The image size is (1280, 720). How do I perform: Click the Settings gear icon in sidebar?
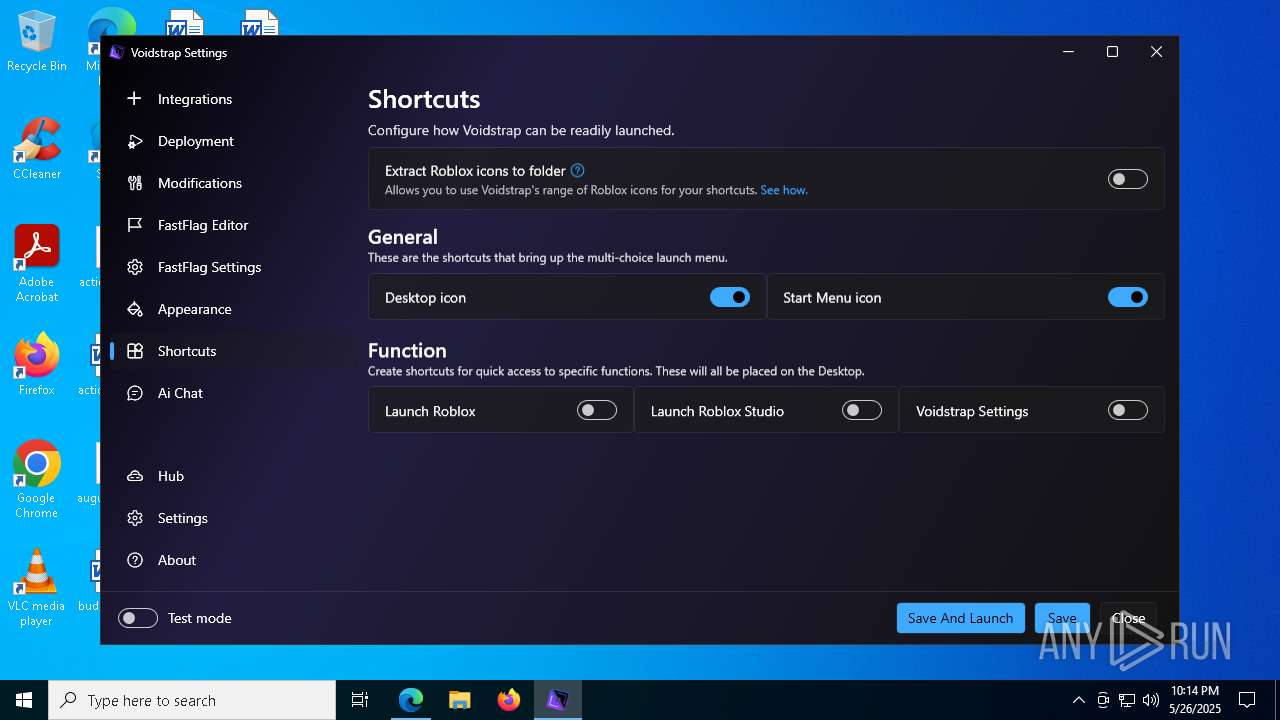[135, 518]
